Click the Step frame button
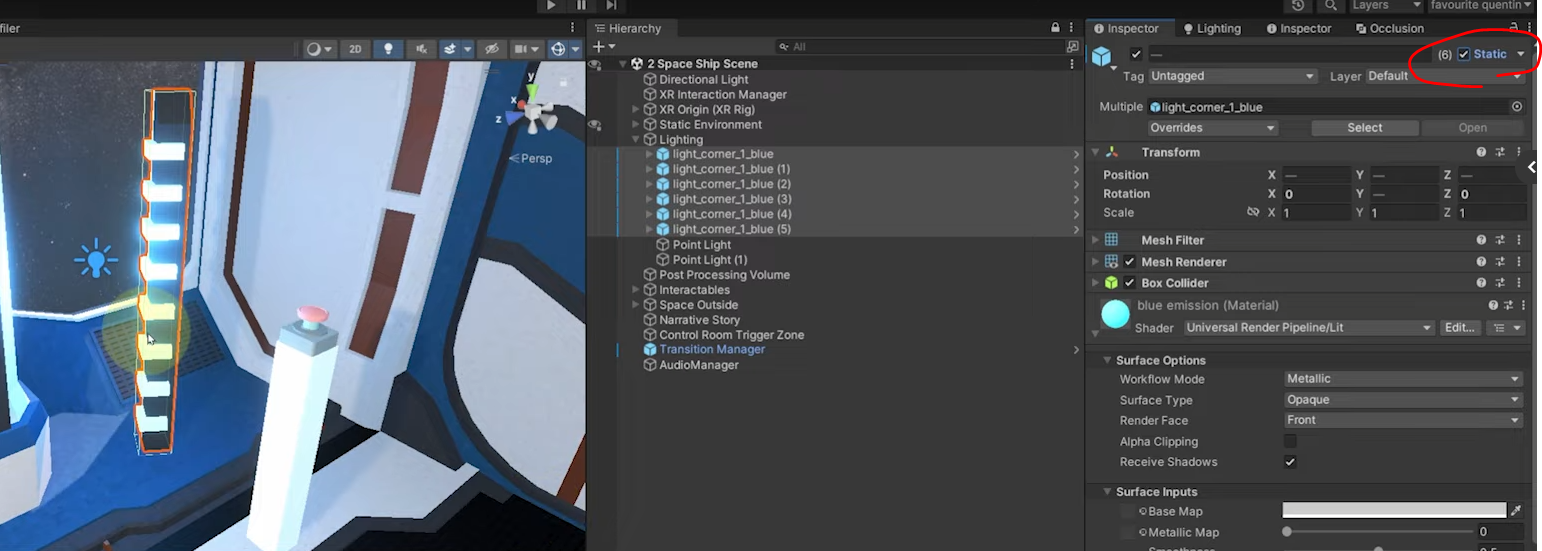The image size is (1542, 551). pyautogui.click(x=611, y=6)
